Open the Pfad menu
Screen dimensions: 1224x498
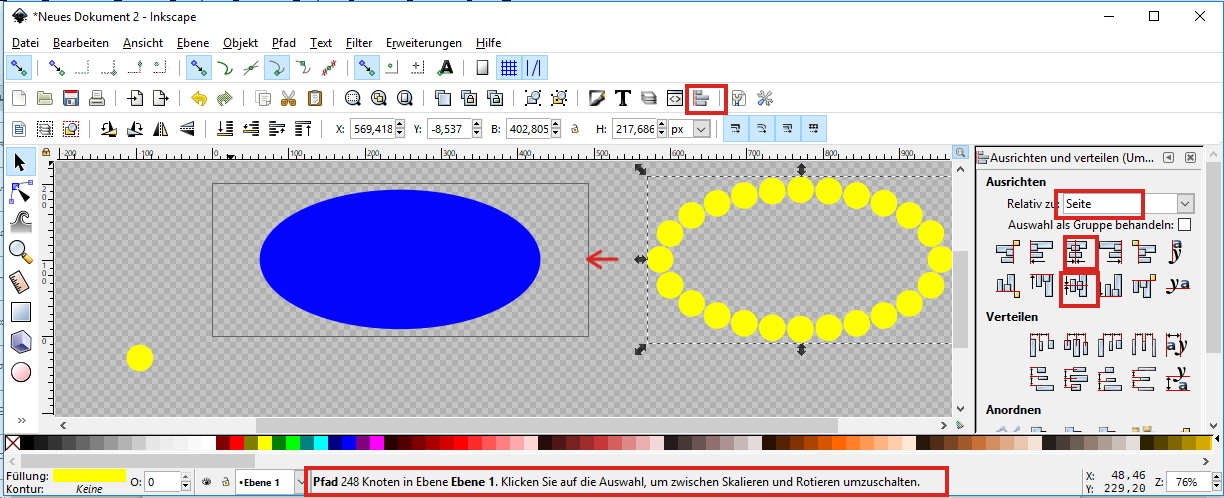[284, 43]
